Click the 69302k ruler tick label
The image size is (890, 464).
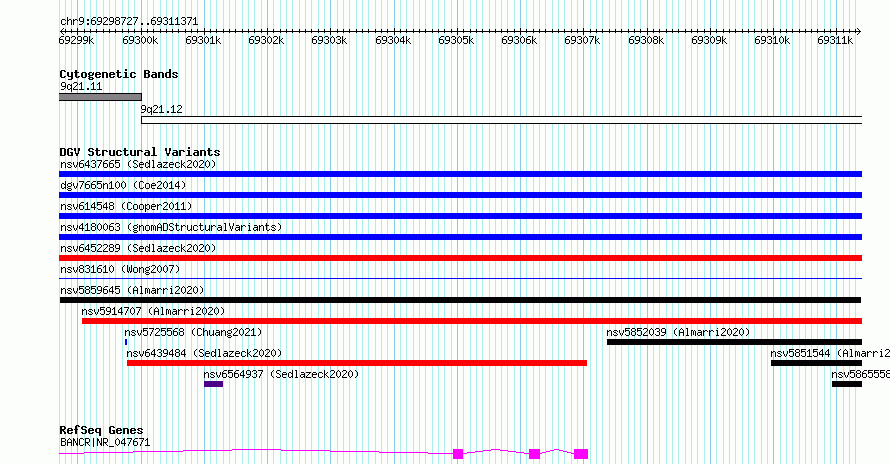click(x=266, y=40)
